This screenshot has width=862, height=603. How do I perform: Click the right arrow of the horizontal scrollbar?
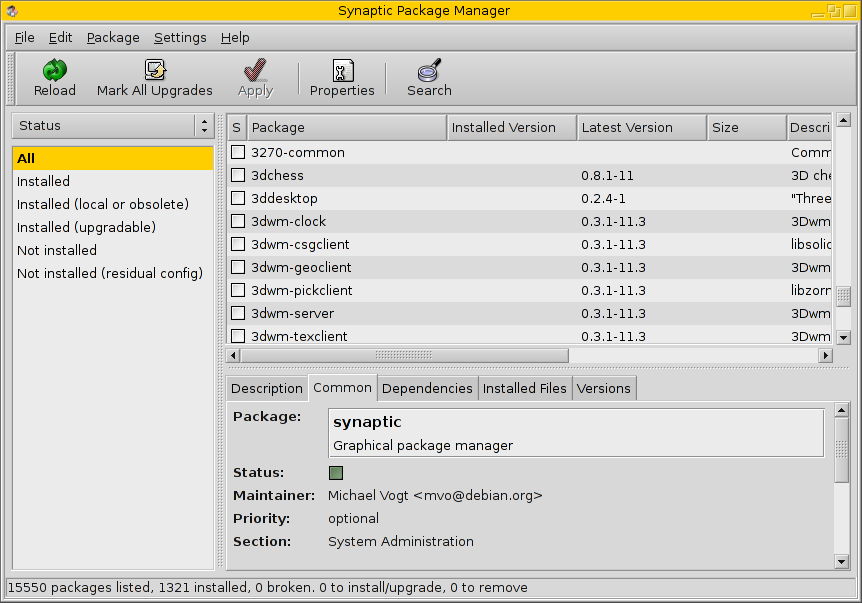[825, 355]
